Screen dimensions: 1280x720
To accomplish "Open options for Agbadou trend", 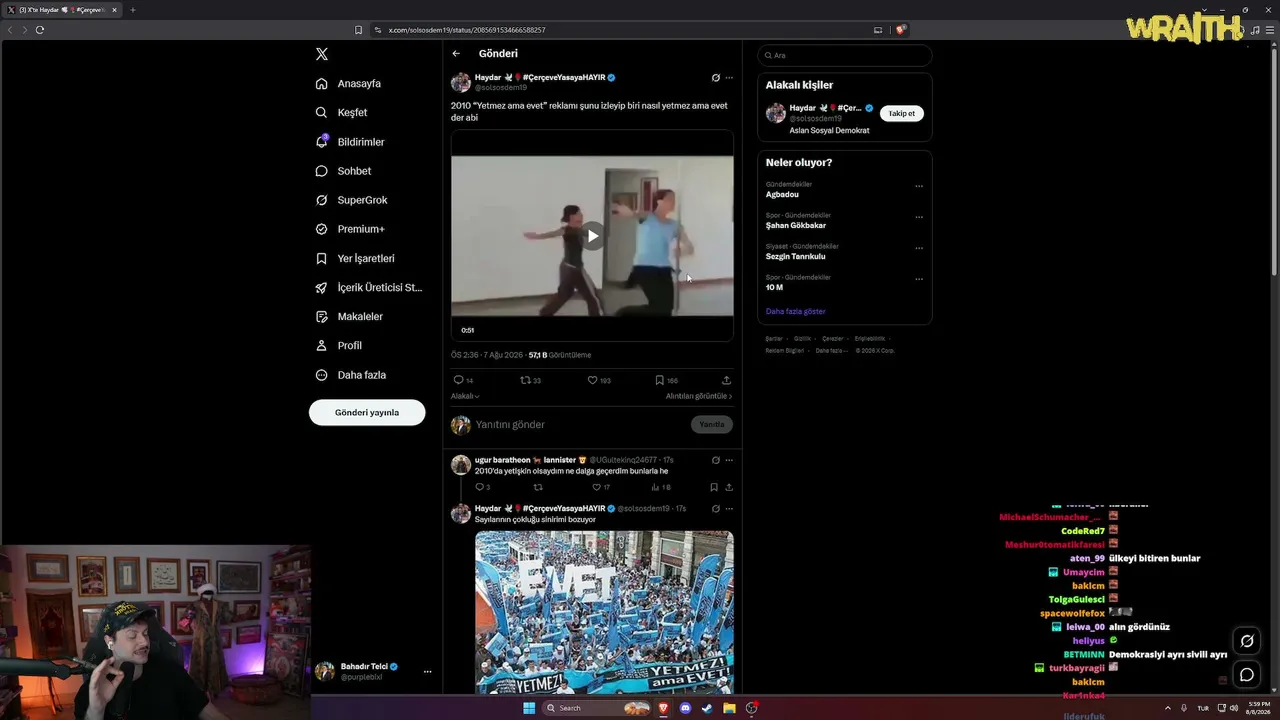I will (x=919, y=186).
